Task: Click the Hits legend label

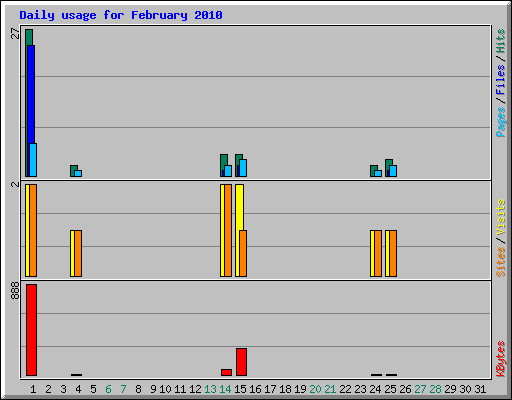Action: (x=500, y=41)
